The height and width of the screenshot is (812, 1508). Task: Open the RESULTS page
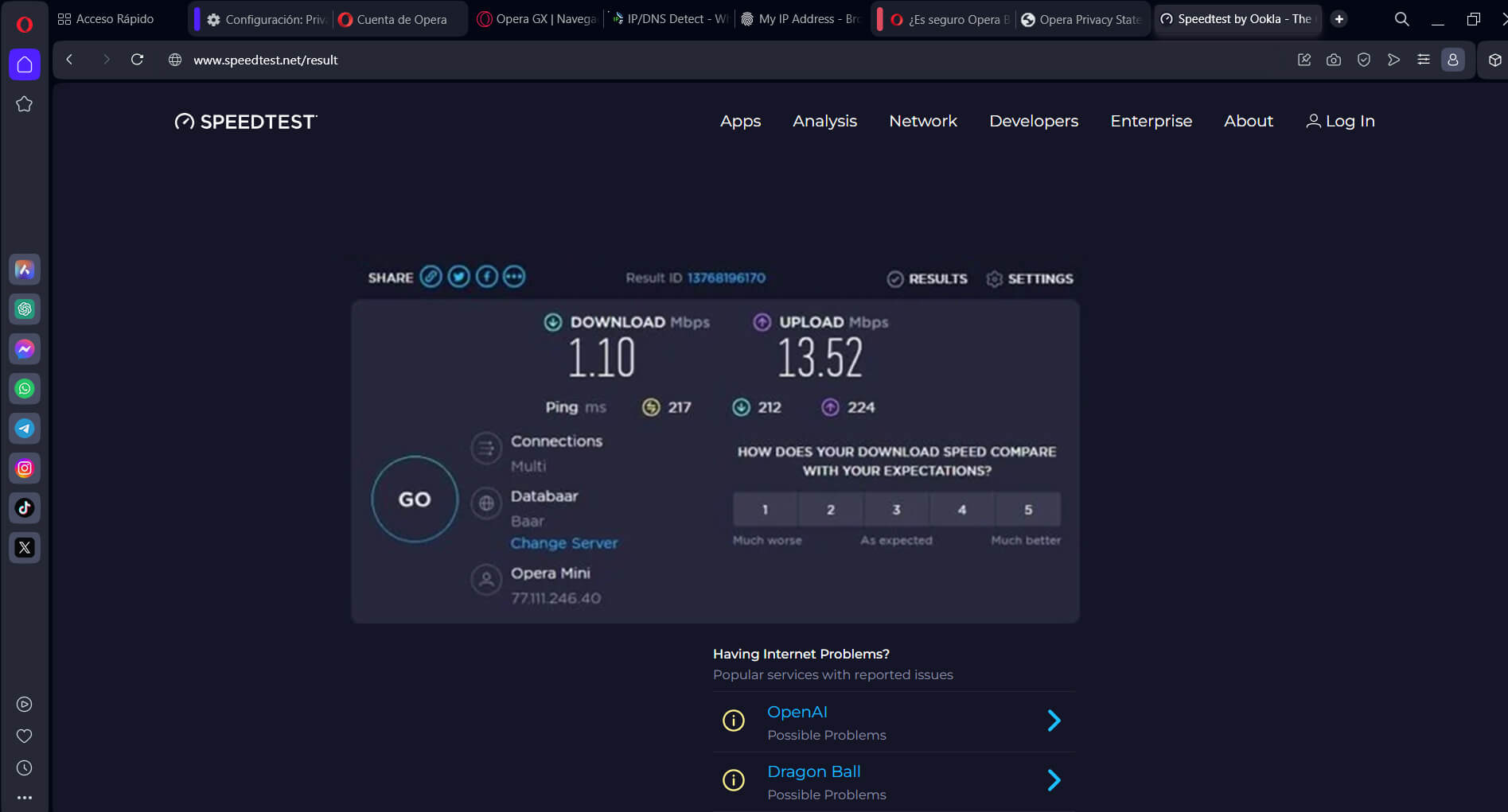click(927, 278)
